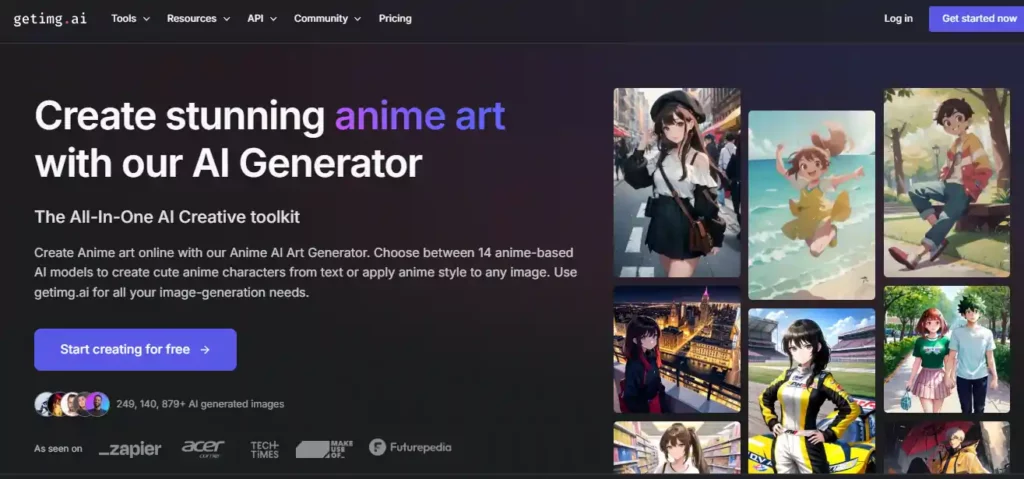This screenshot has height=479, width=1024.
Task: Click the 'As seen on' label
Action: [x=58, y=449]
